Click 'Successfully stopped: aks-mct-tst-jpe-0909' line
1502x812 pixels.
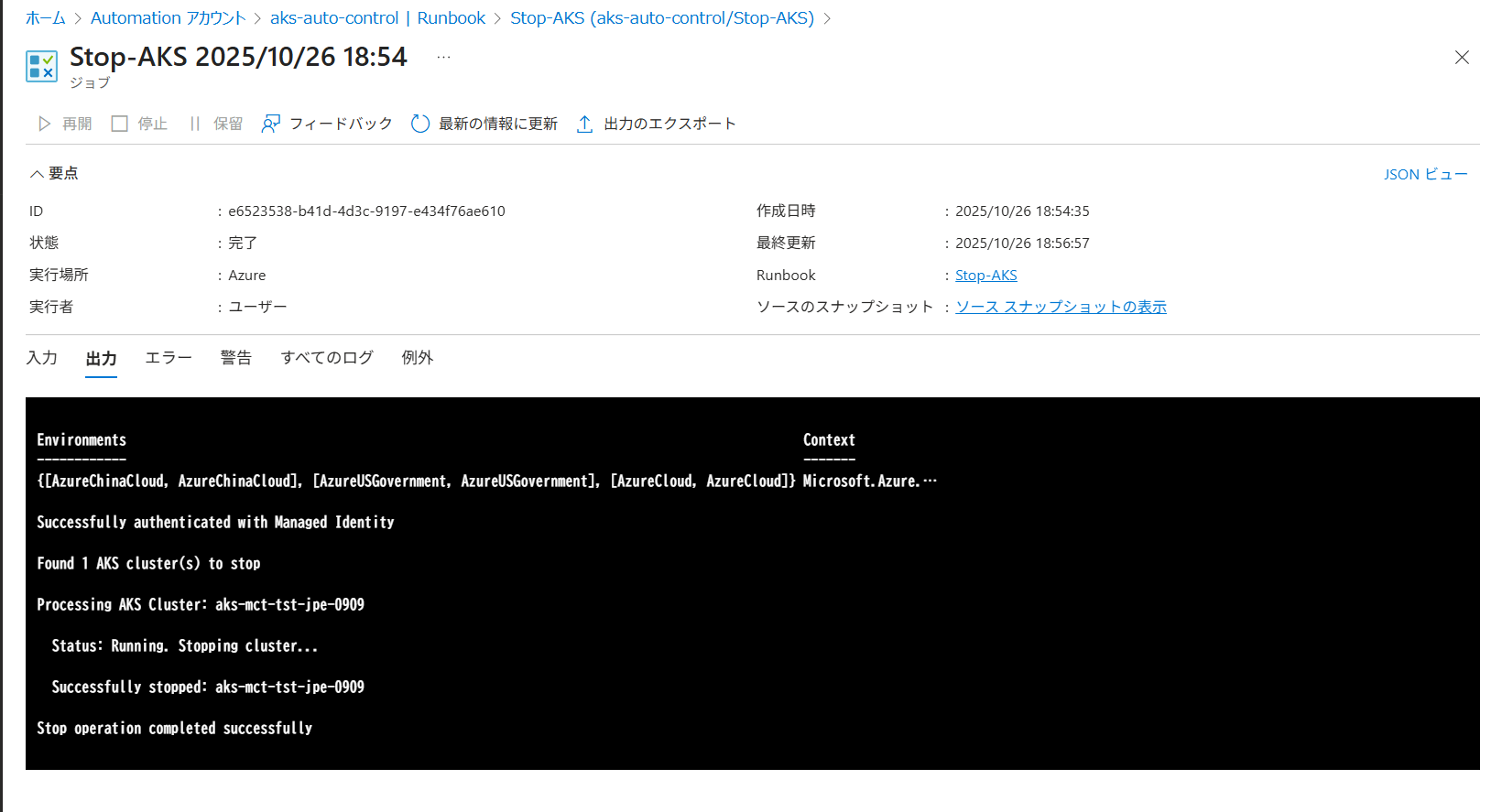tap(208, 687)
